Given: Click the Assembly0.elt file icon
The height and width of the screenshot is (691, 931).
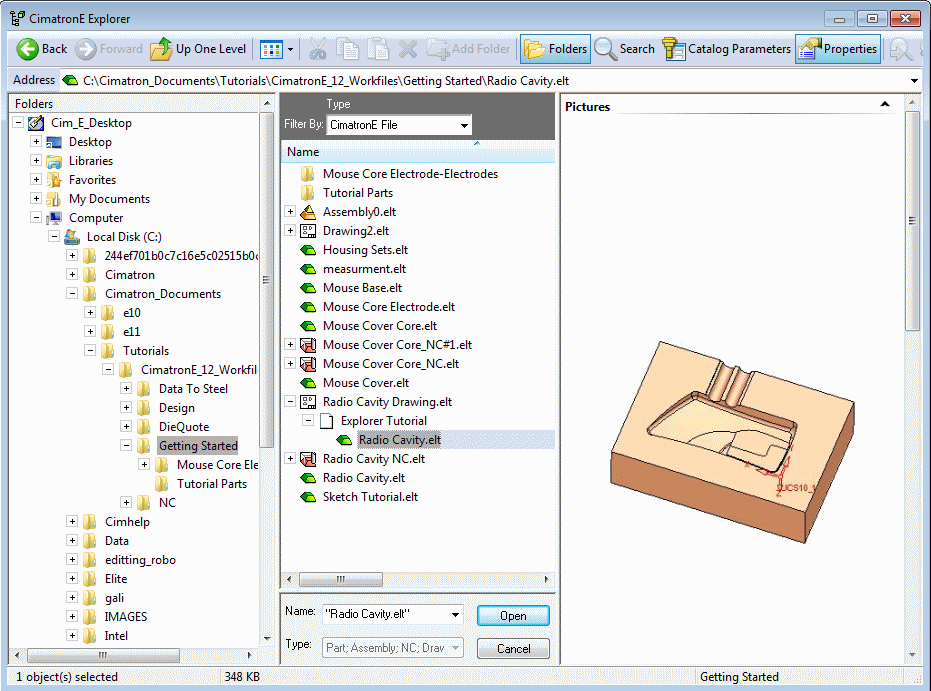Looking at the screenshot, I should point(308,212).
